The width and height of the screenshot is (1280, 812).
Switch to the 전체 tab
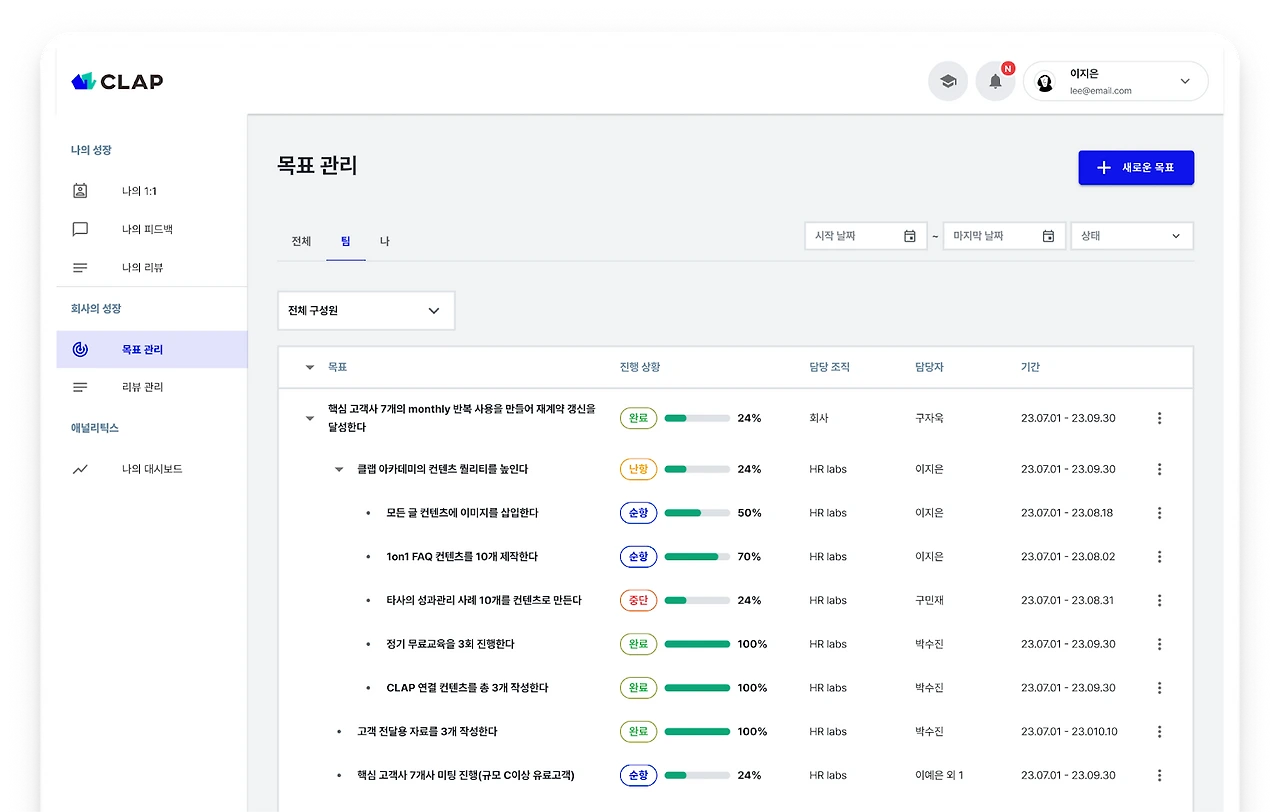pos(301,241)
